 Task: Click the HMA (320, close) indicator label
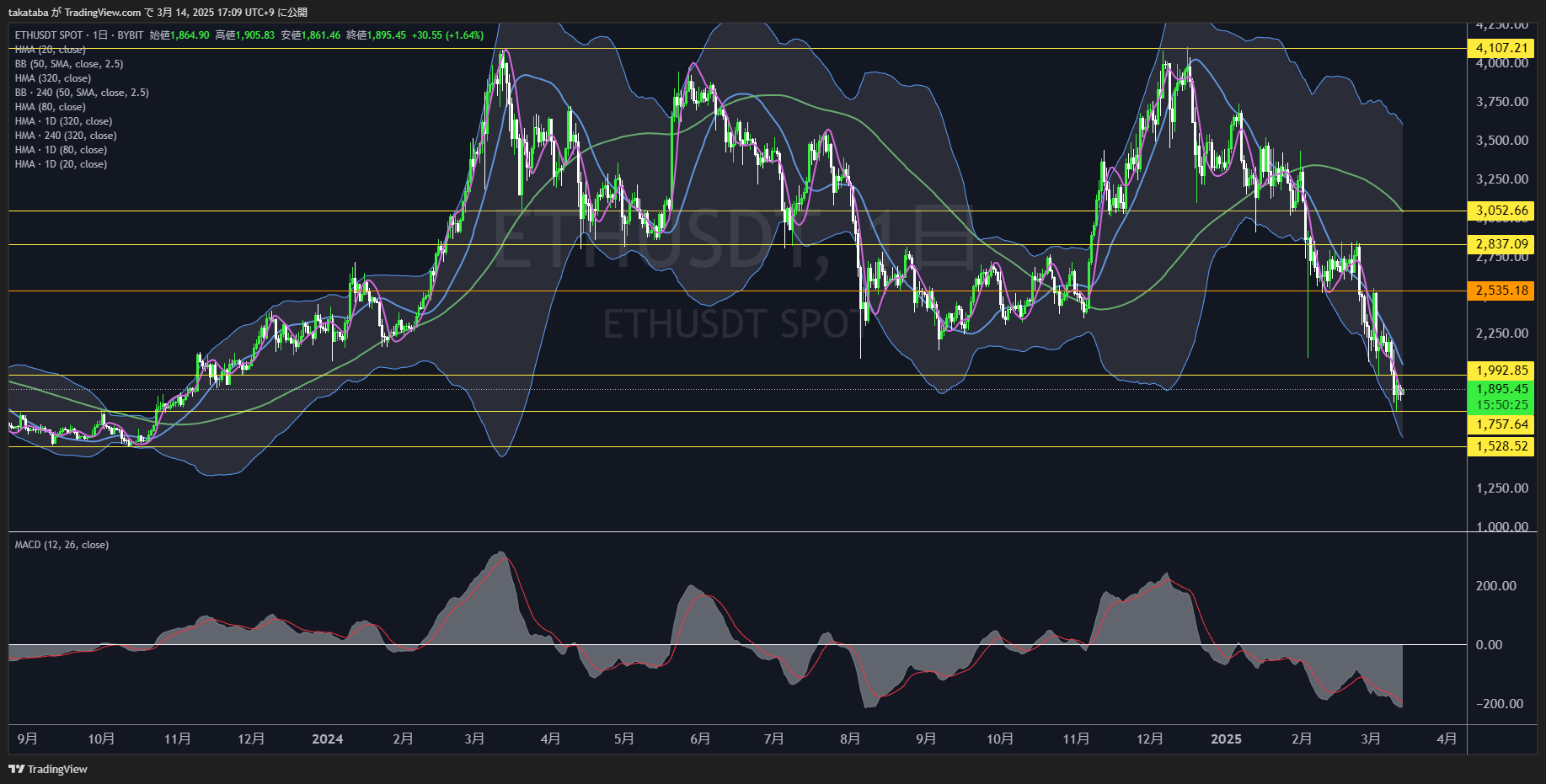tap(53, 78)
